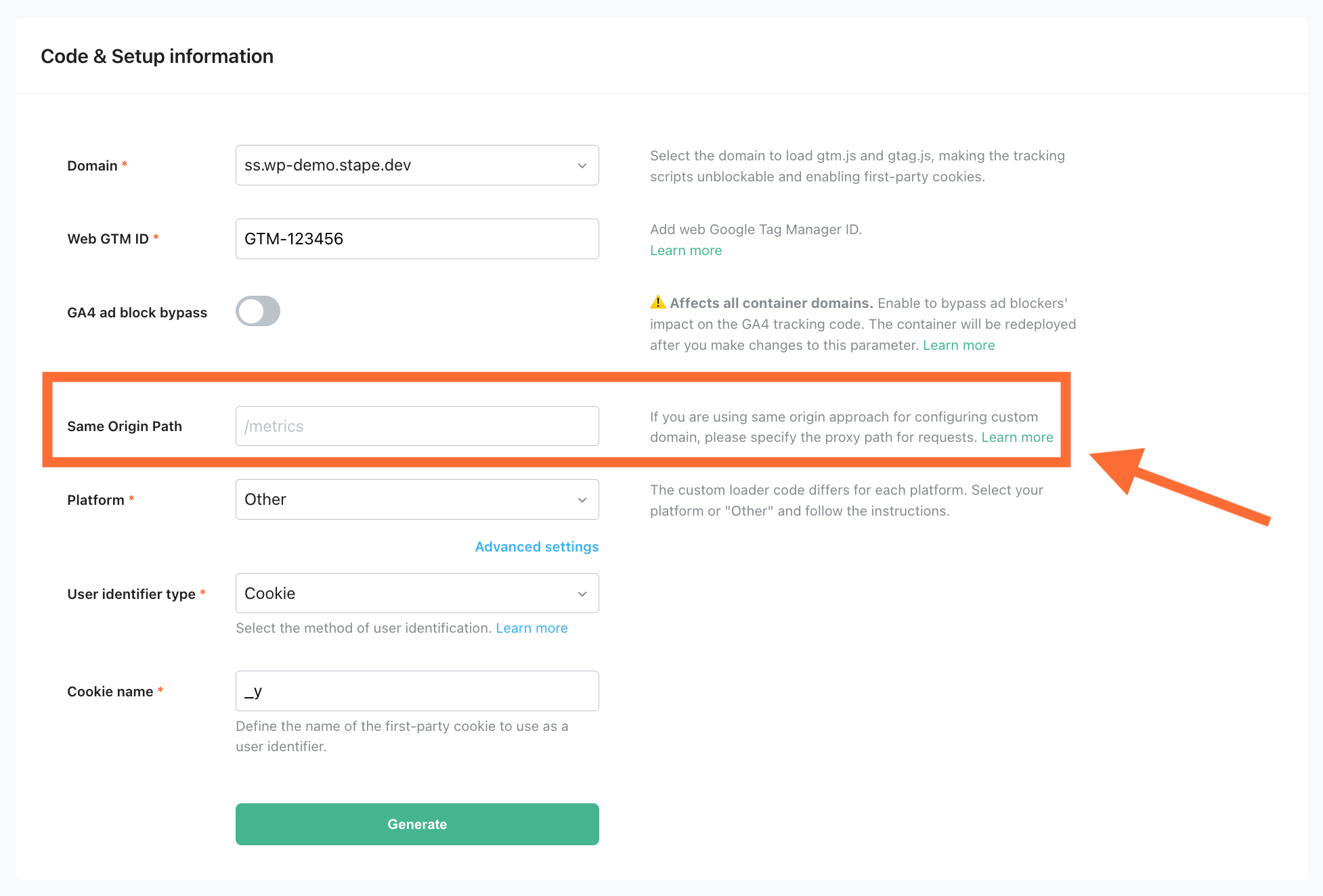Click the yellow warning icon near GA4 description
Screen dimensions: 1323x896
tap(657, 302)
